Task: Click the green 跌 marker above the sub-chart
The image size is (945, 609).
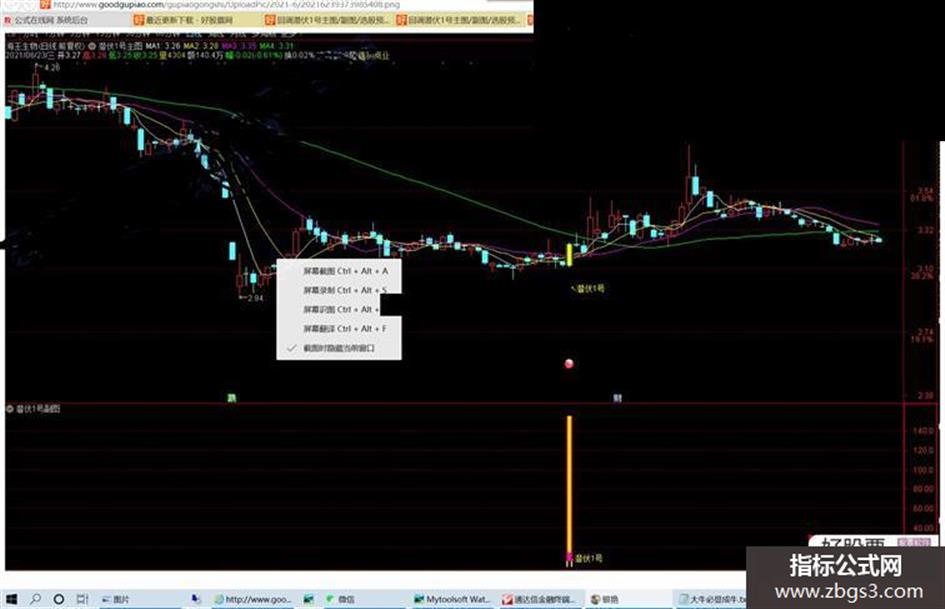Action: pyautogui.click(x=231, y=397)
